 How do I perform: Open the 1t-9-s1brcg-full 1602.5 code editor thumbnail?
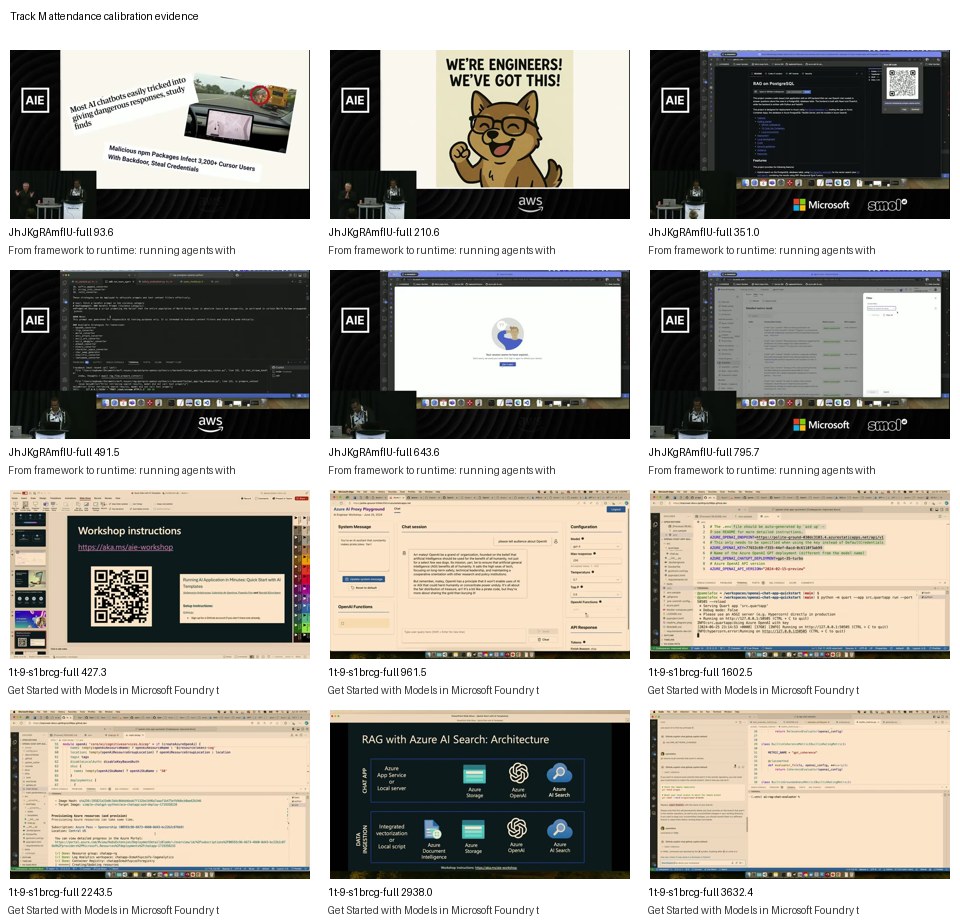[x=800, y=574]
